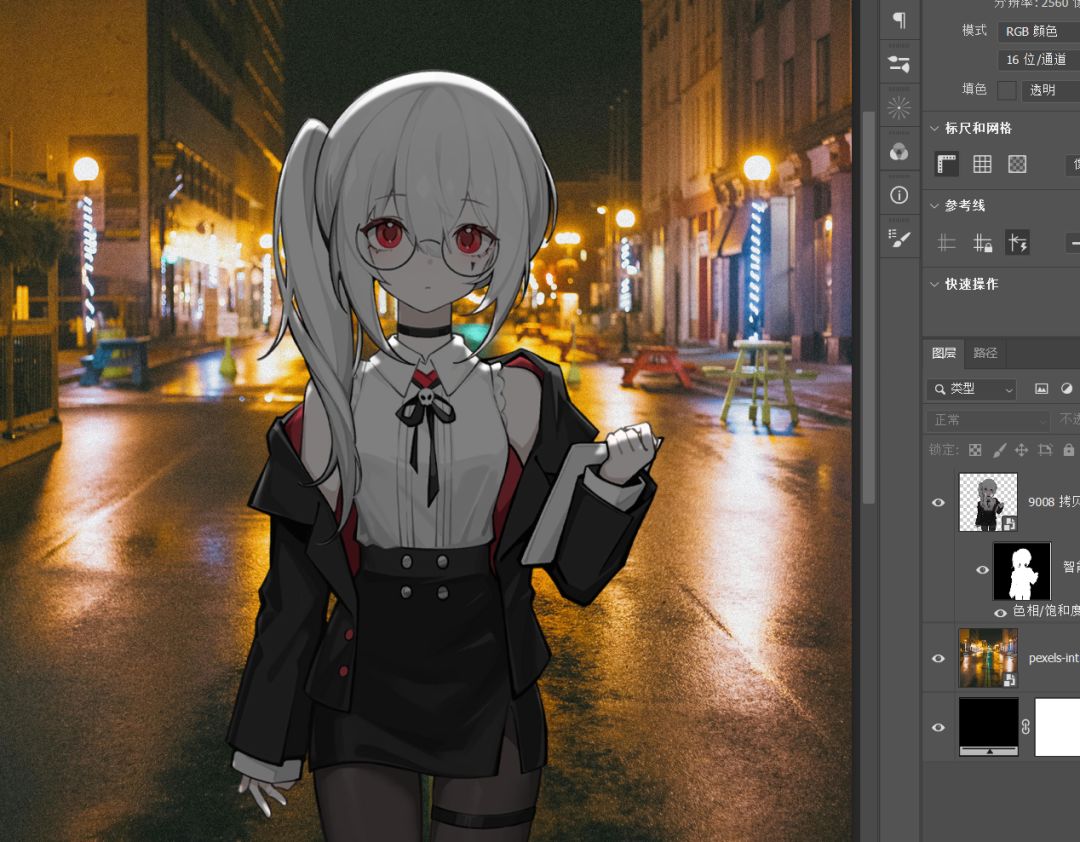Open the Brush Settings panel icon
The width and height of the screenshot is (1080, 842).
click(899, 64)
